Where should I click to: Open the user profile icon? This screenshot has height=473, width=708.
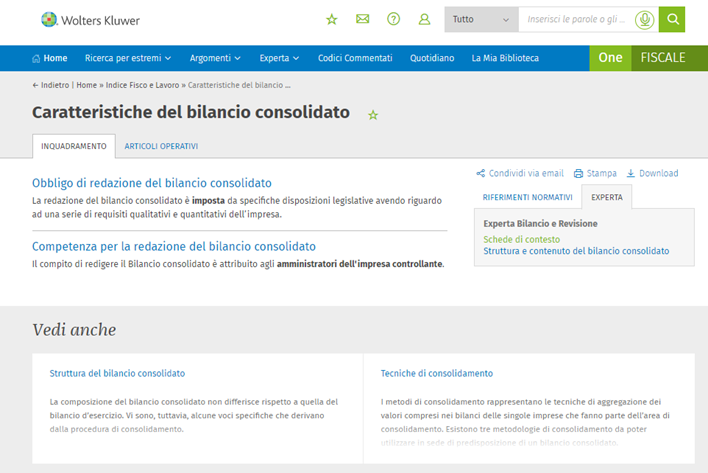tap(424, 19)
